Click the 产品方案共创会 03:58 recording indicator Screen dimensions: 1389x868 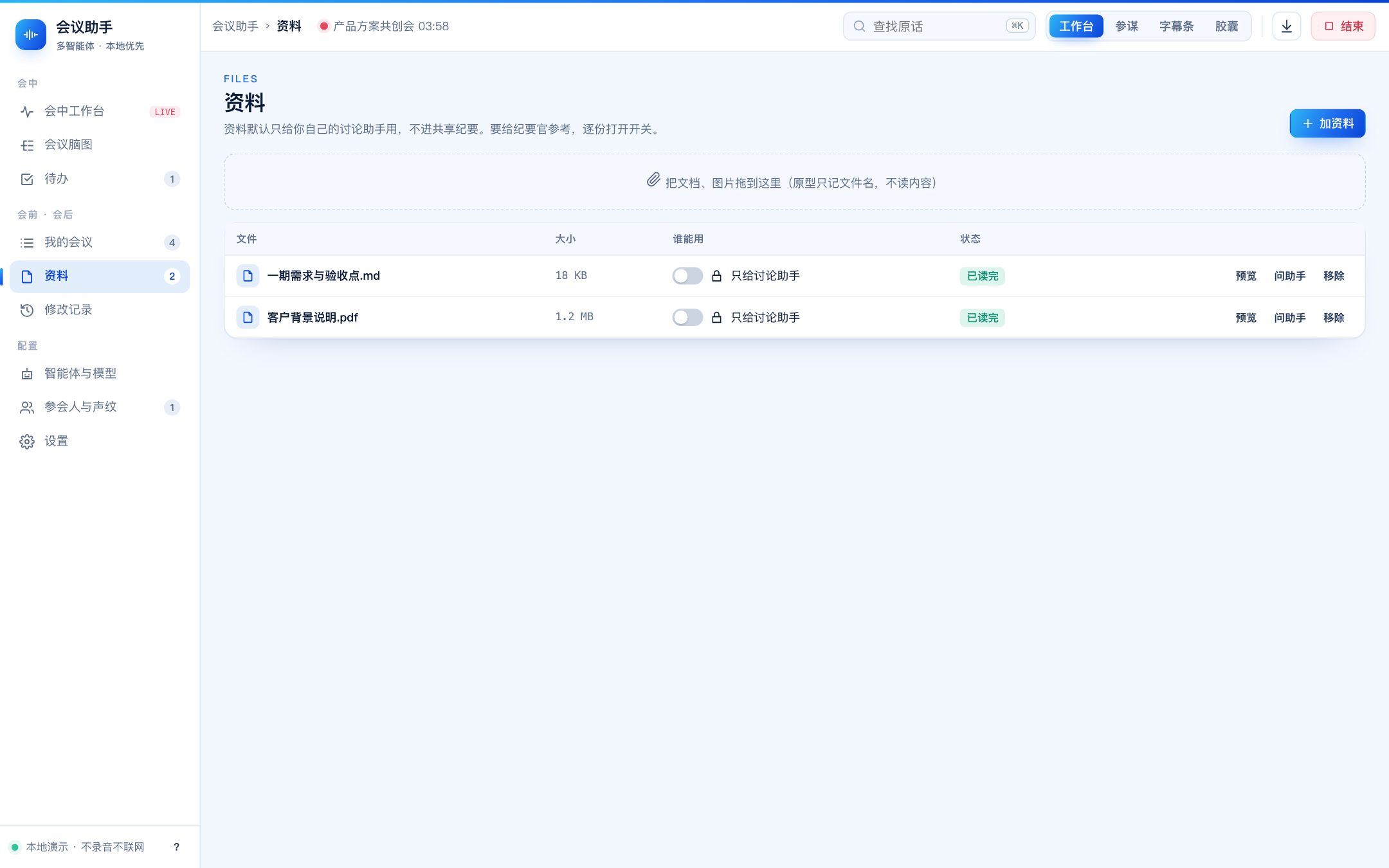point(384,26)
